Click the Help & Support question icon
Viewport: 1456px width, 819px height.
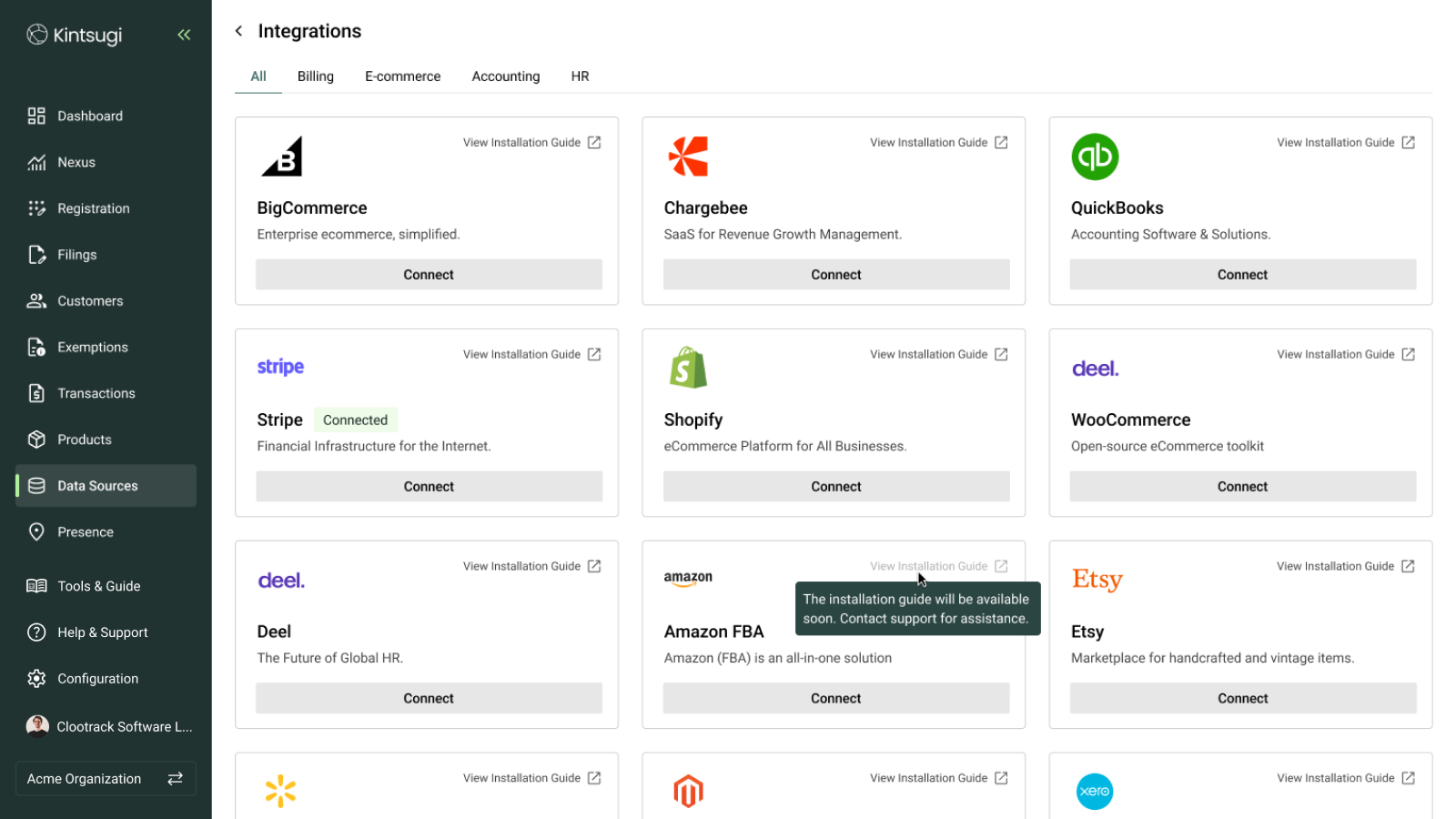(x=36, y=632)
